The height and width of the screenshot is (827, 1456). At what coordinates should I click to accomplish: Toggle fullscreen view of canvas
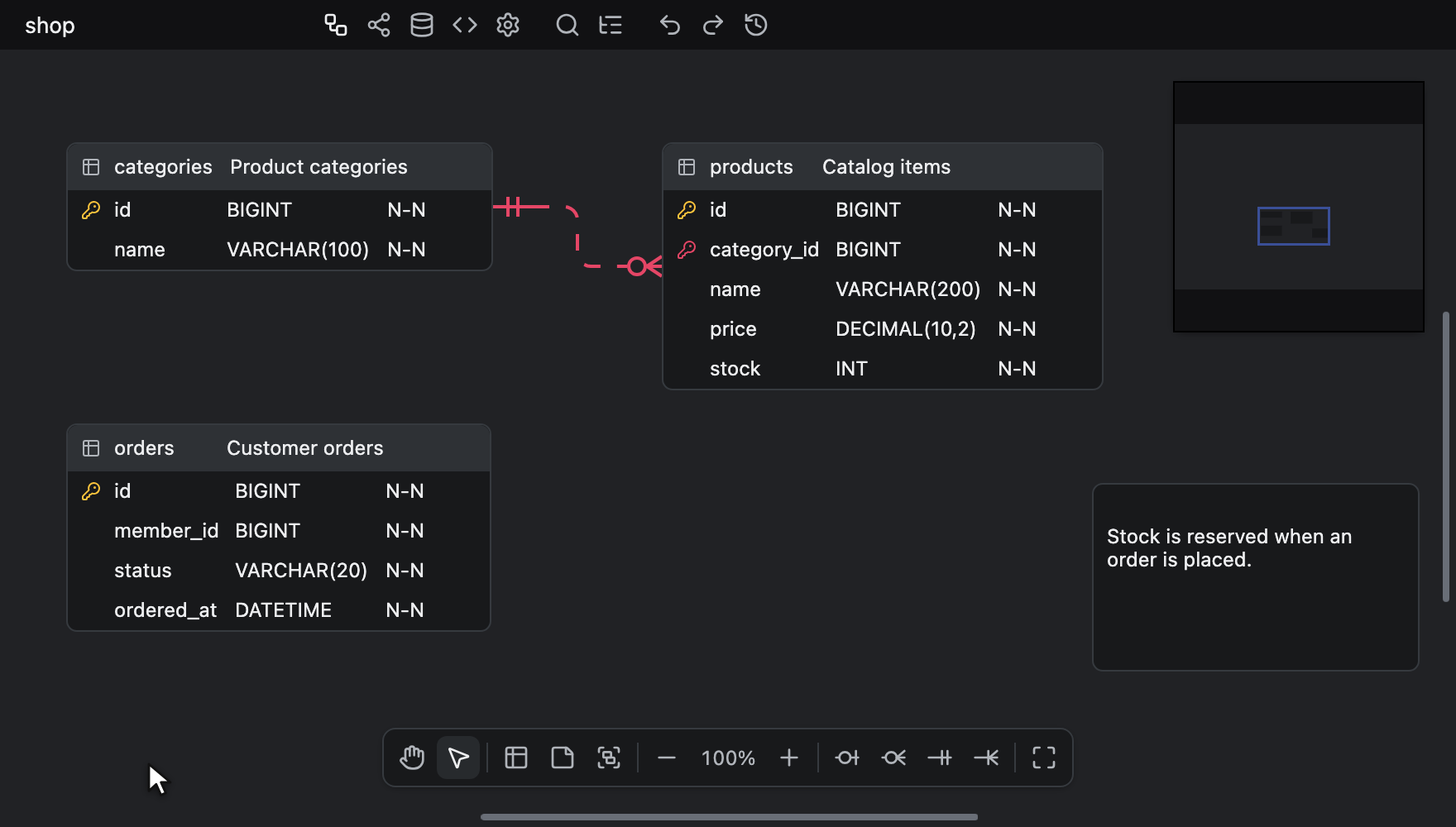[1044, 758]
